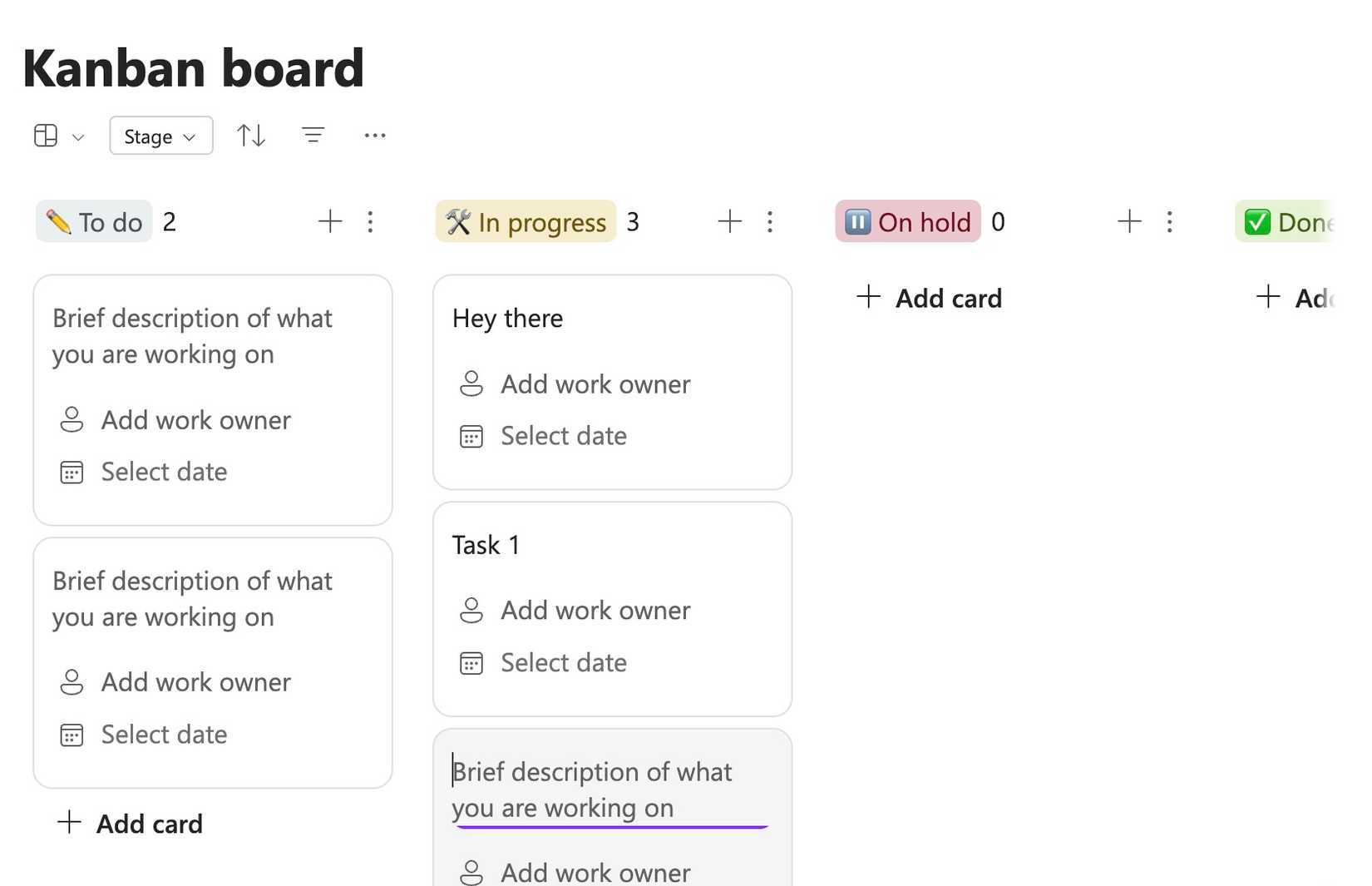Select date on Task 1 card
Image resolution: width=1372 pixels, height=886 pixels.
point(563,663)
